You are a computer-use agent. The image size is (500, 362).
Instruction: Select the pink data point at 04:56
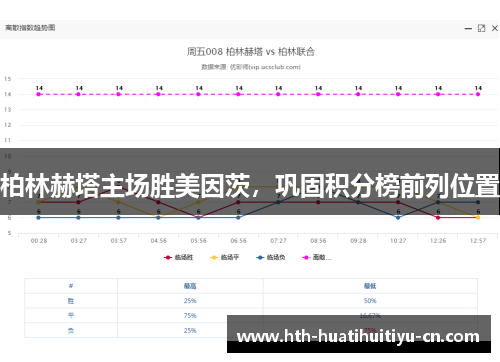pyautogui.click(x=158, y=94)
